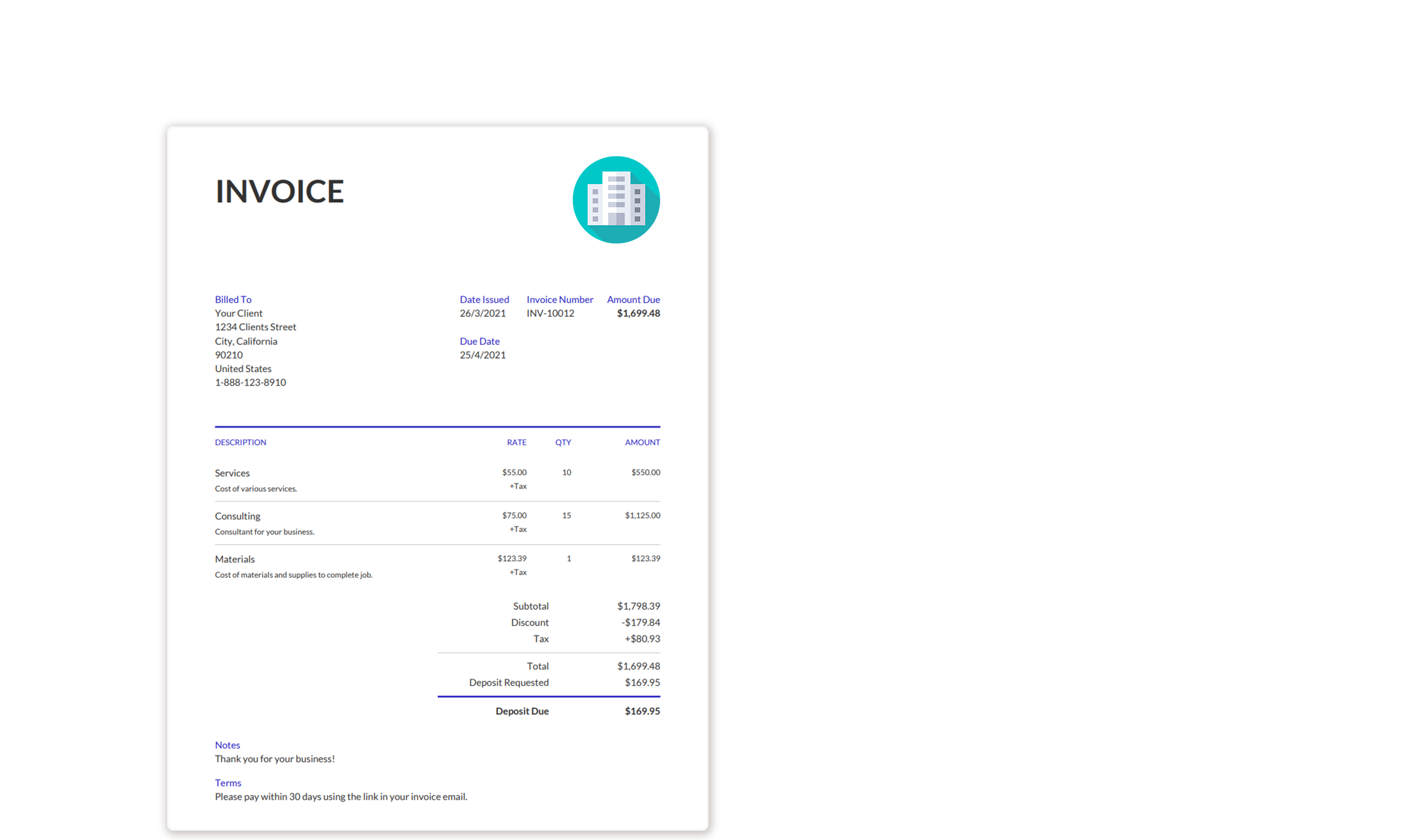Click the RATE column header
This screenshot has height=840, width=1417.
(x=516, y=442)
